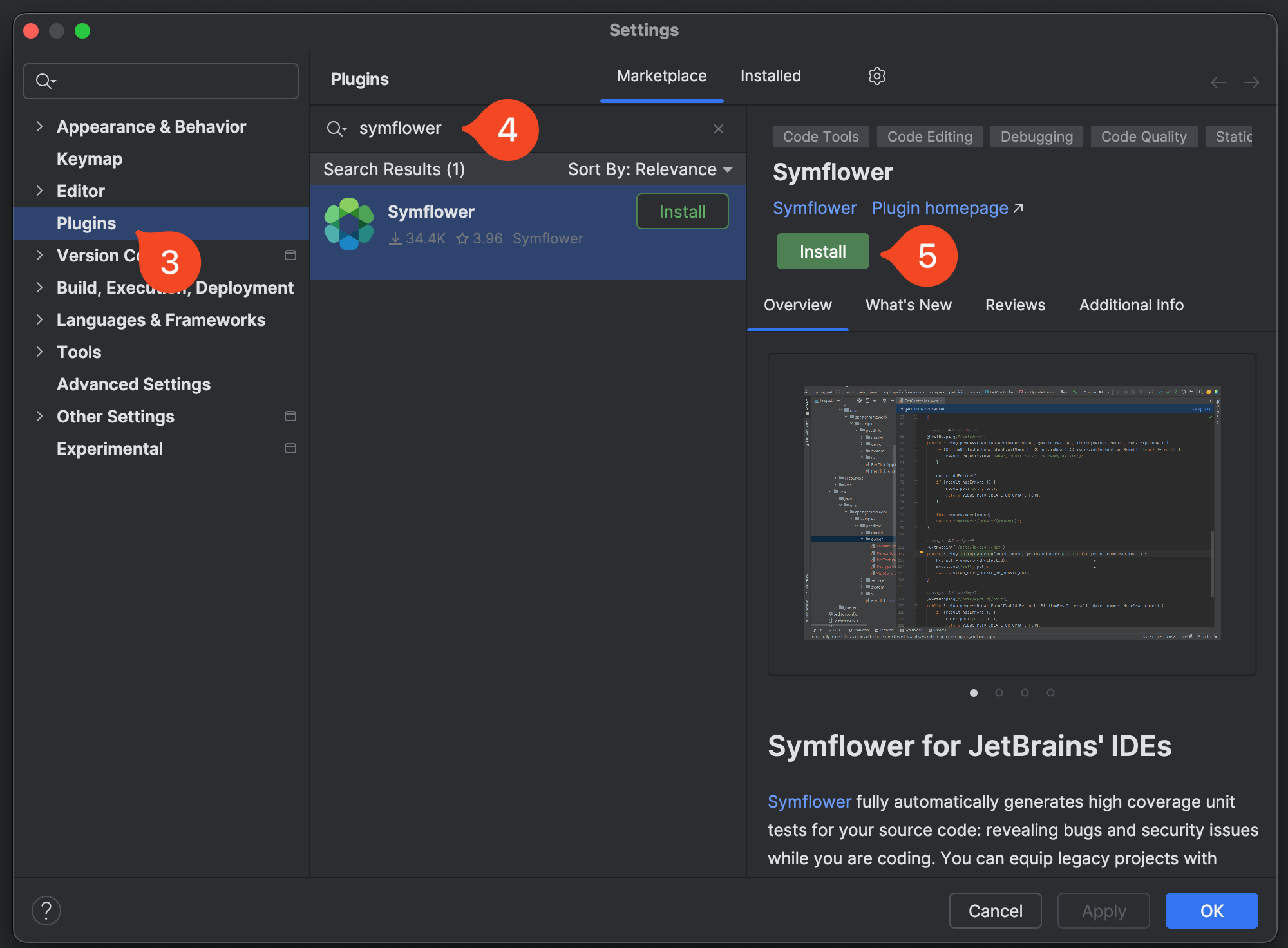Image resolution: width=1288 pixels, height=948 pixels.
Task: Click the Apply button
Action: coord(1104,911)
